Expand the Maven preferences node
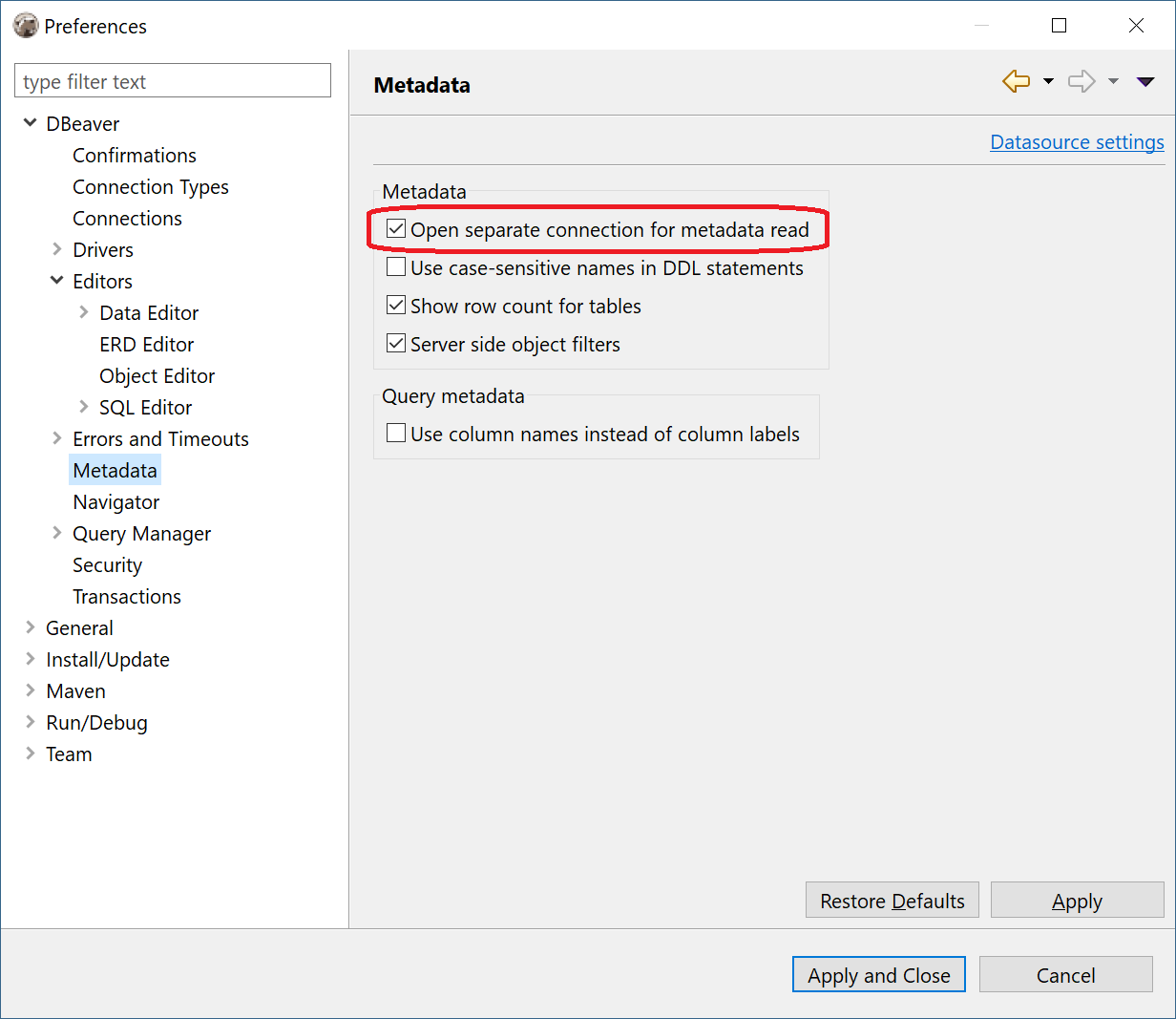 click(31, 690)
